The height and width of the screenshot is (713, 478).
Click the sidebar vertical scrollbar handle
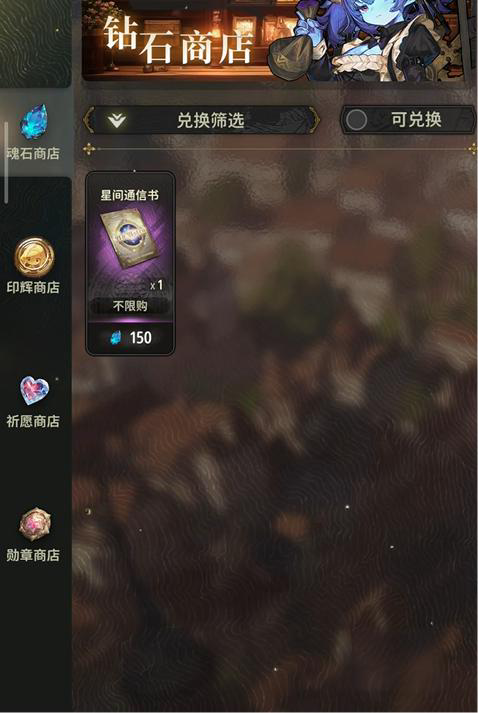click(x=6, y=162)
